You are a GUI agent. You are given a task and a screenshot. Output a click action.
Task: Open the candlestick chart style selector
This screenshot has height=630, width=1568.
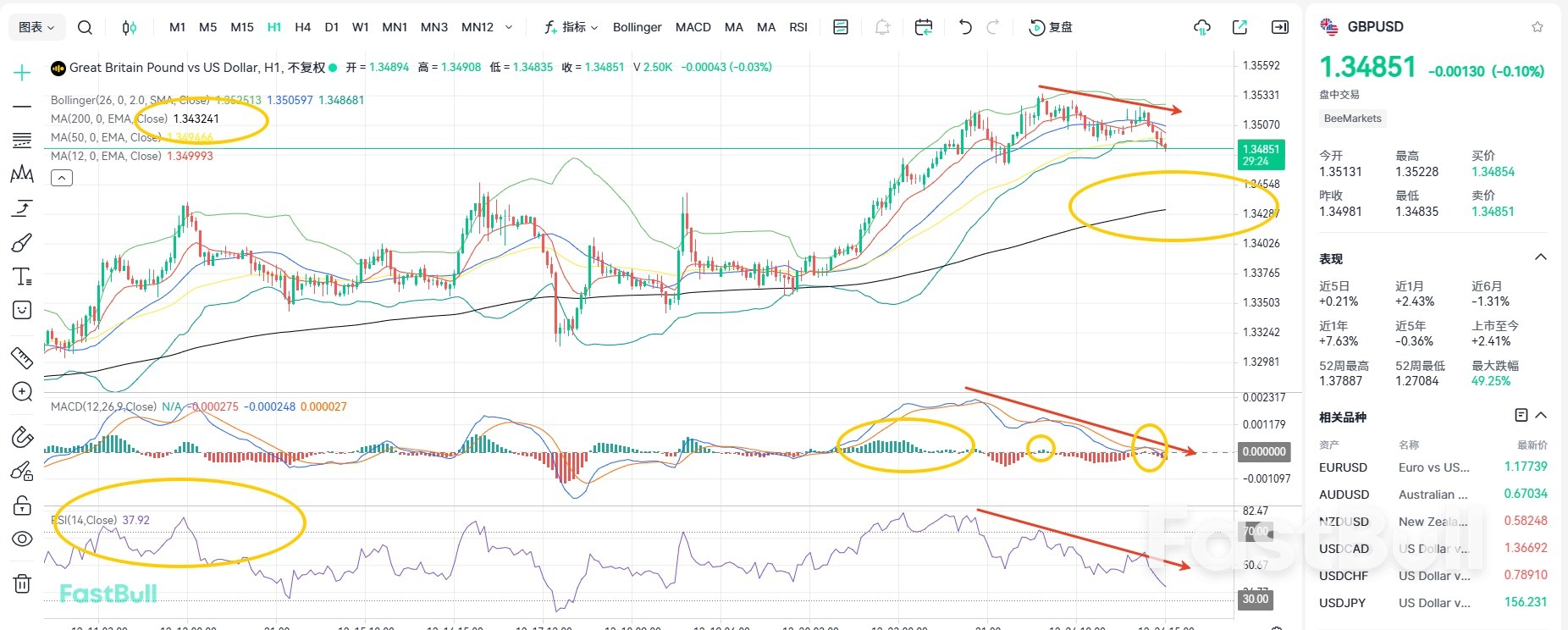[129, 27]
